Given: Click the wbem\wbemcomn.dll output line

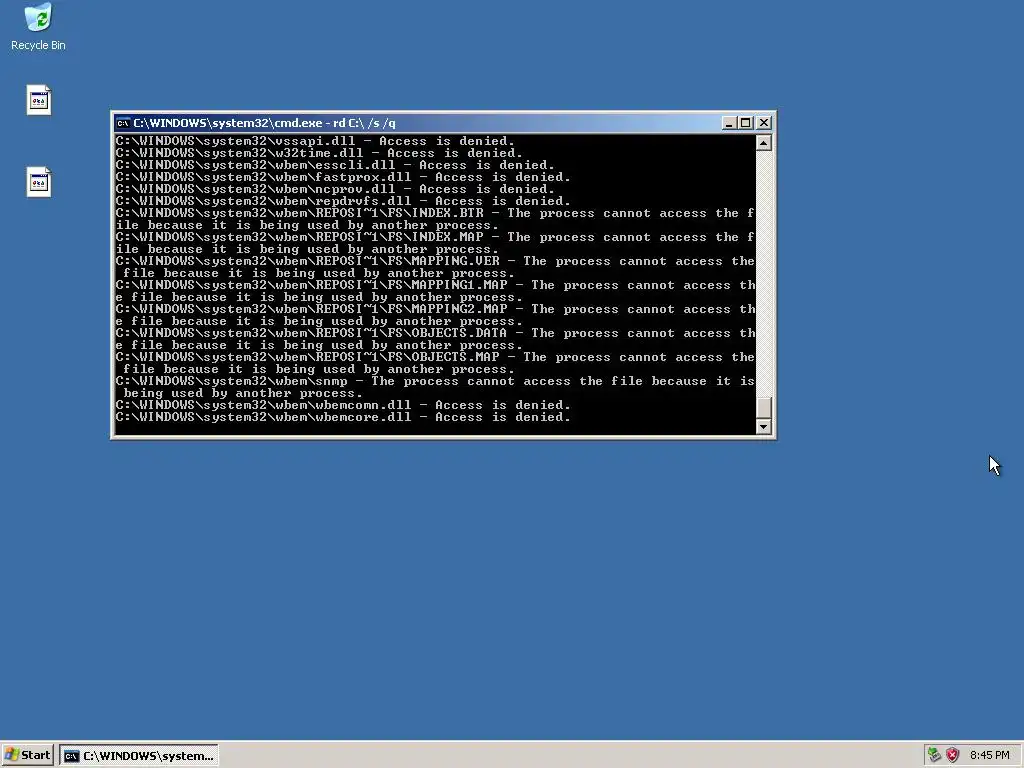Looking at the screenshot, I should pyautogui.click(x=343, y=405).
